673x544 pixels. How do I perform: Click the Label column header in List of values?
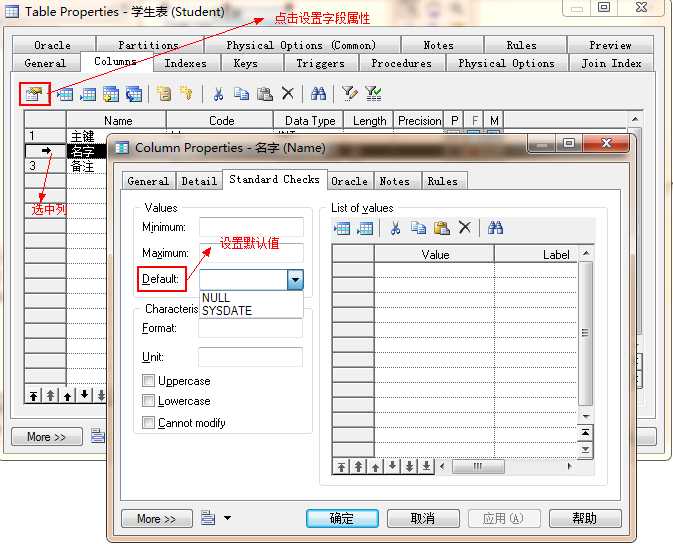(x=535, y=254)
